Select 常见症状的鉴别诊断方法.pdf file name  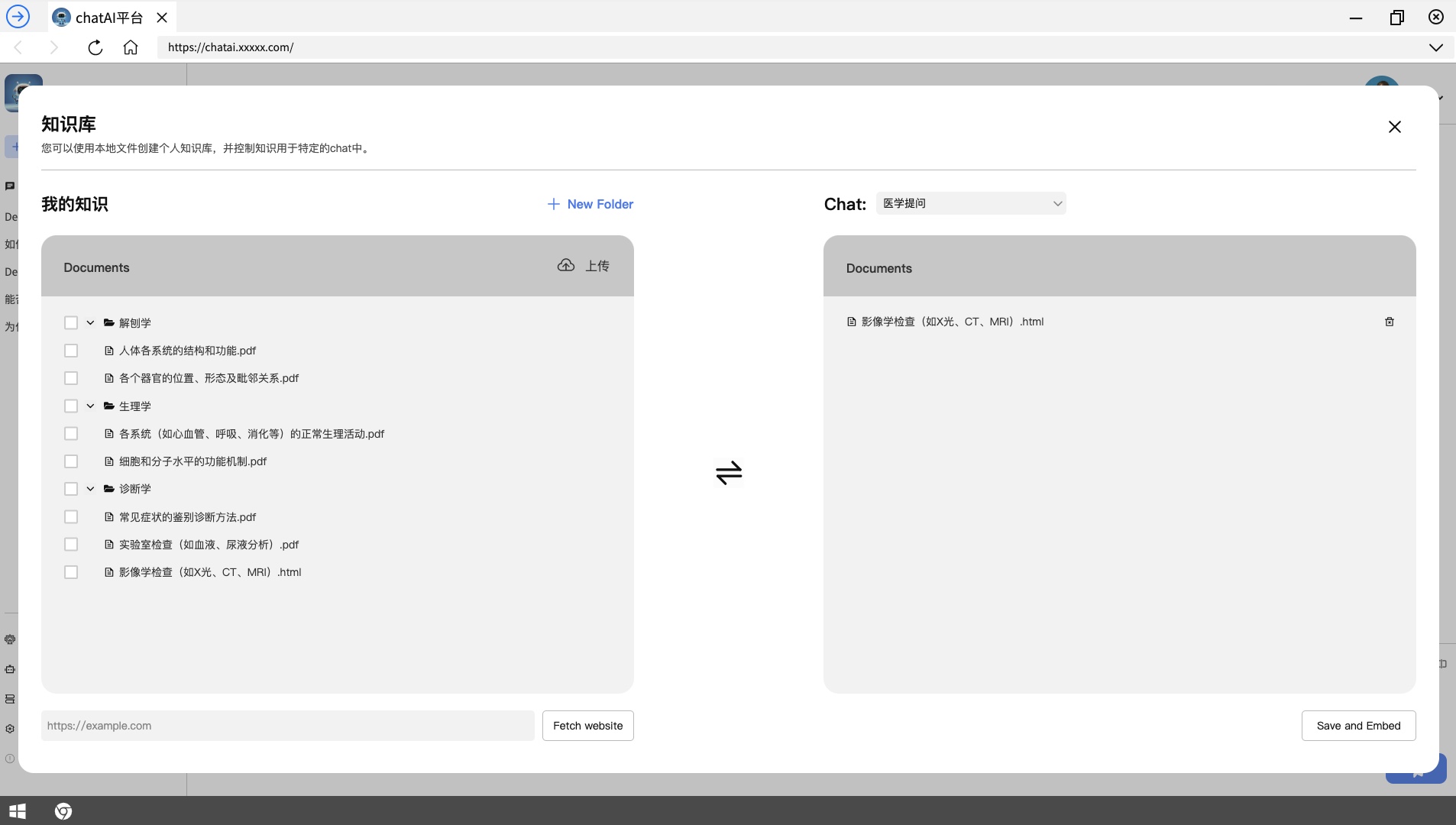[x=188, y=517]
